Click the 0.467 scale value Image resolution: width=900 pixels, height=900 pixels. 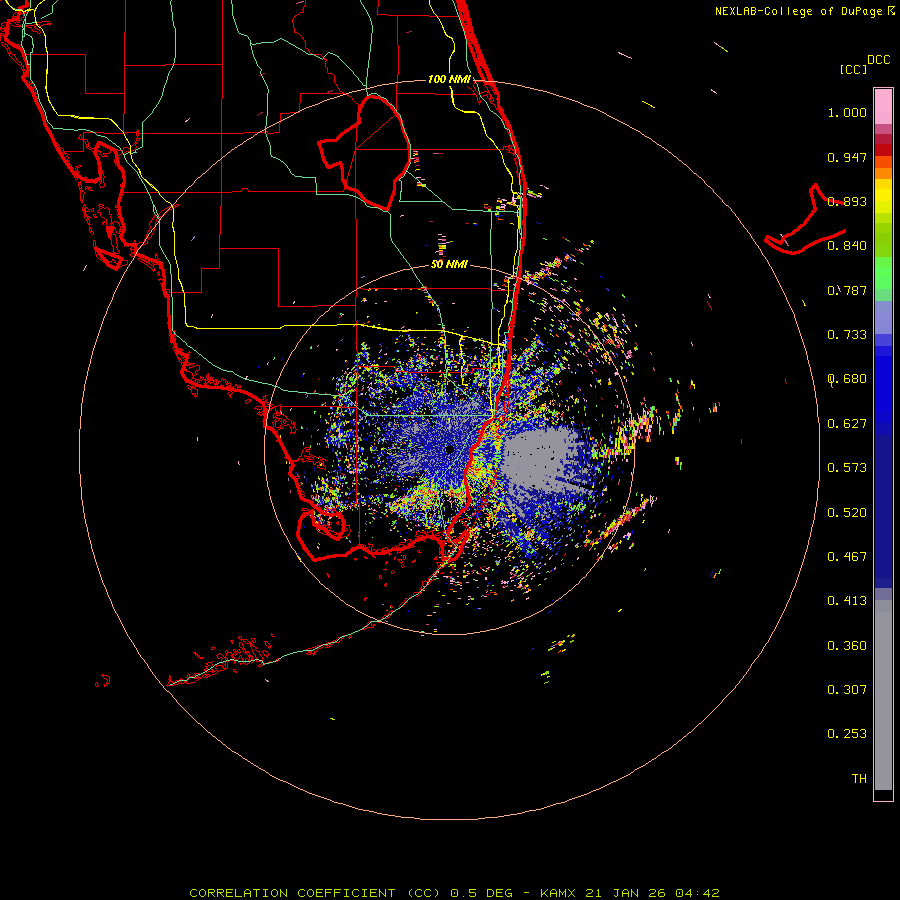[x=847, y=557]
